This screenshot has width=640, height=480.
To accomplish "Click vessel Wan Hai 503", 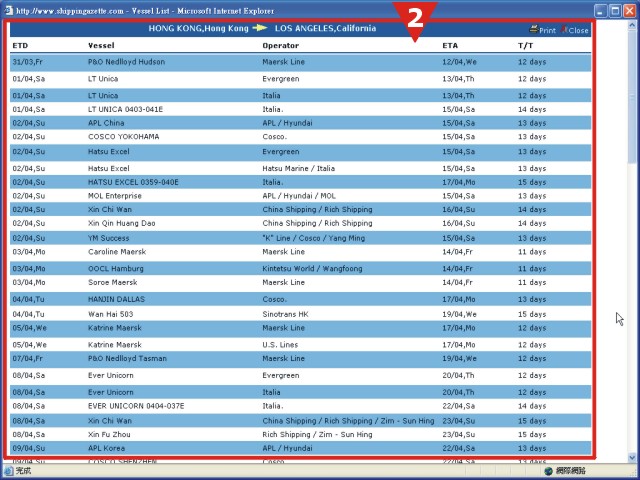I will (111, 314).
